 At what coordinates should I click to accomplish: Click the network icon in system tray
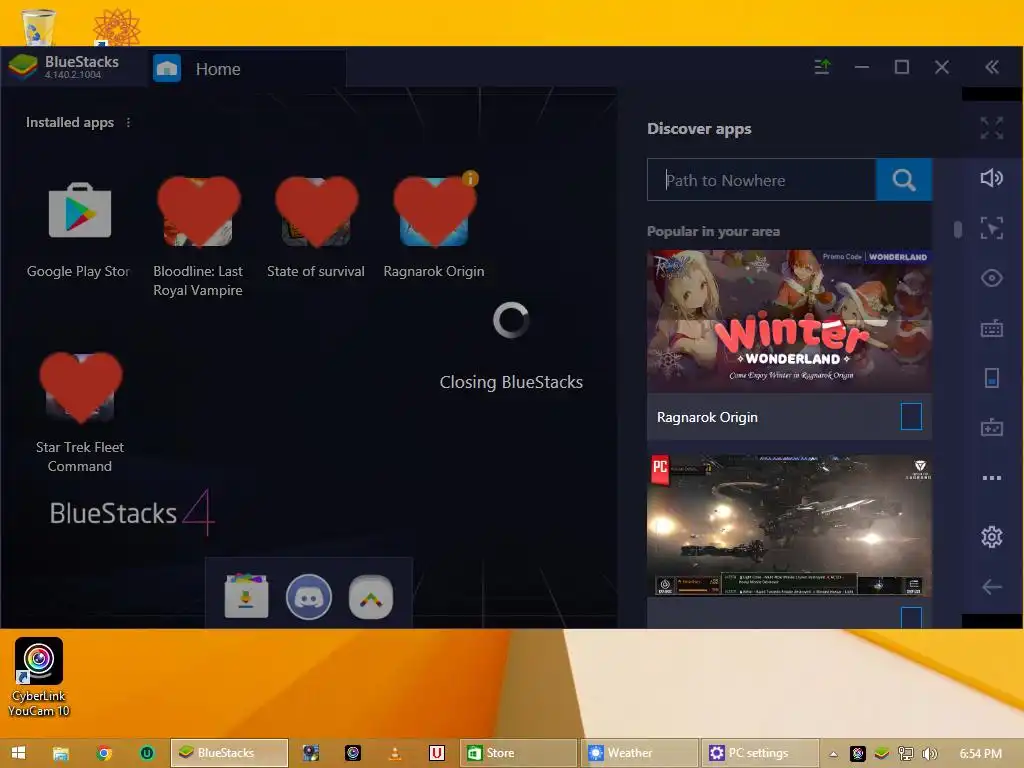906,754
